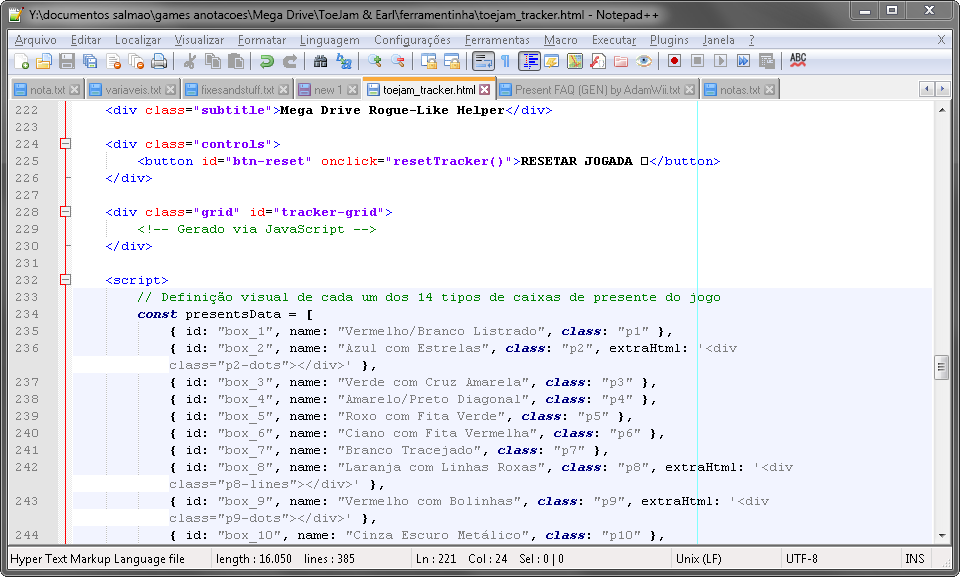Toggle the indent guide toolbar button

tap(530, 61)
